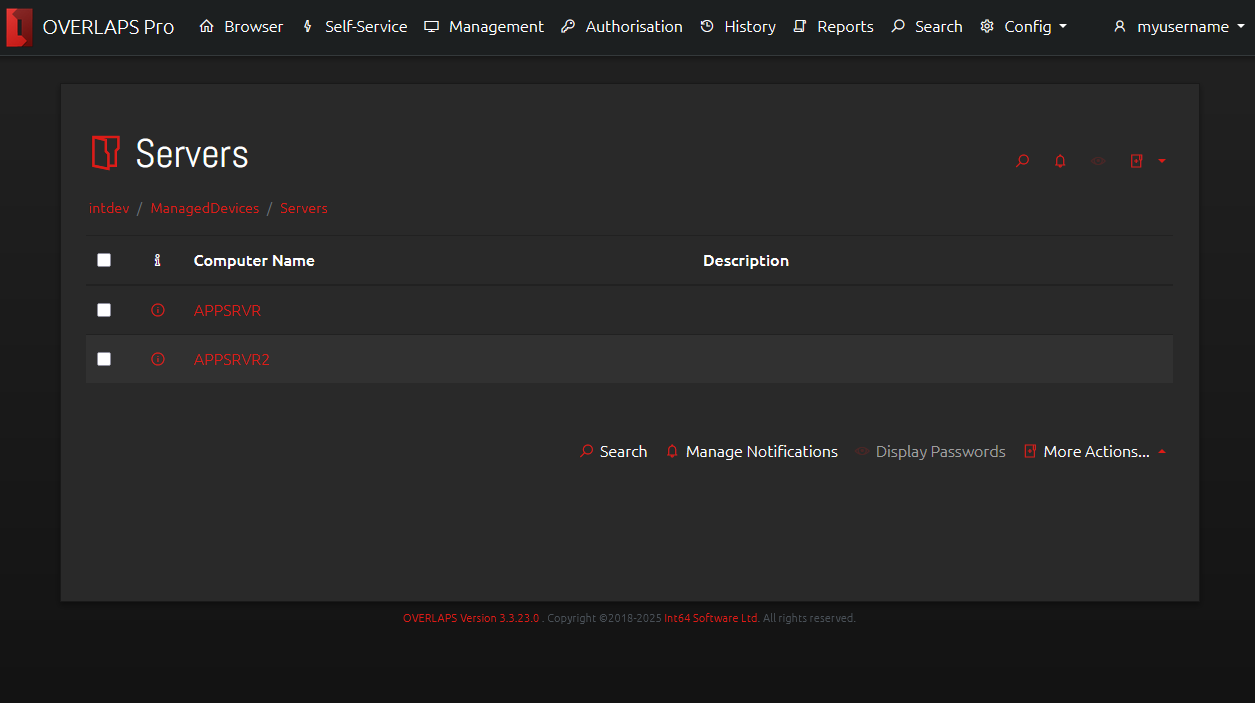The height and width of the screenshot is (703, 1255).
Task: Click the Display Passwords option
Action: 930,452
